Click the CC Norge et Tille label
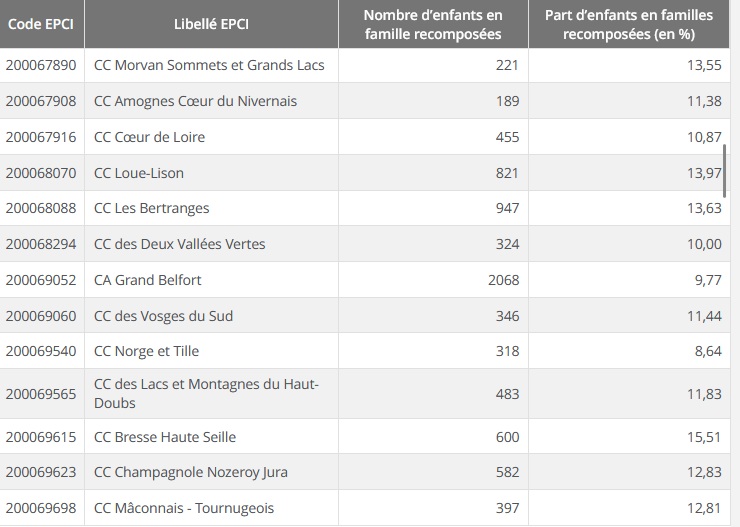 (x=146, y=351)
